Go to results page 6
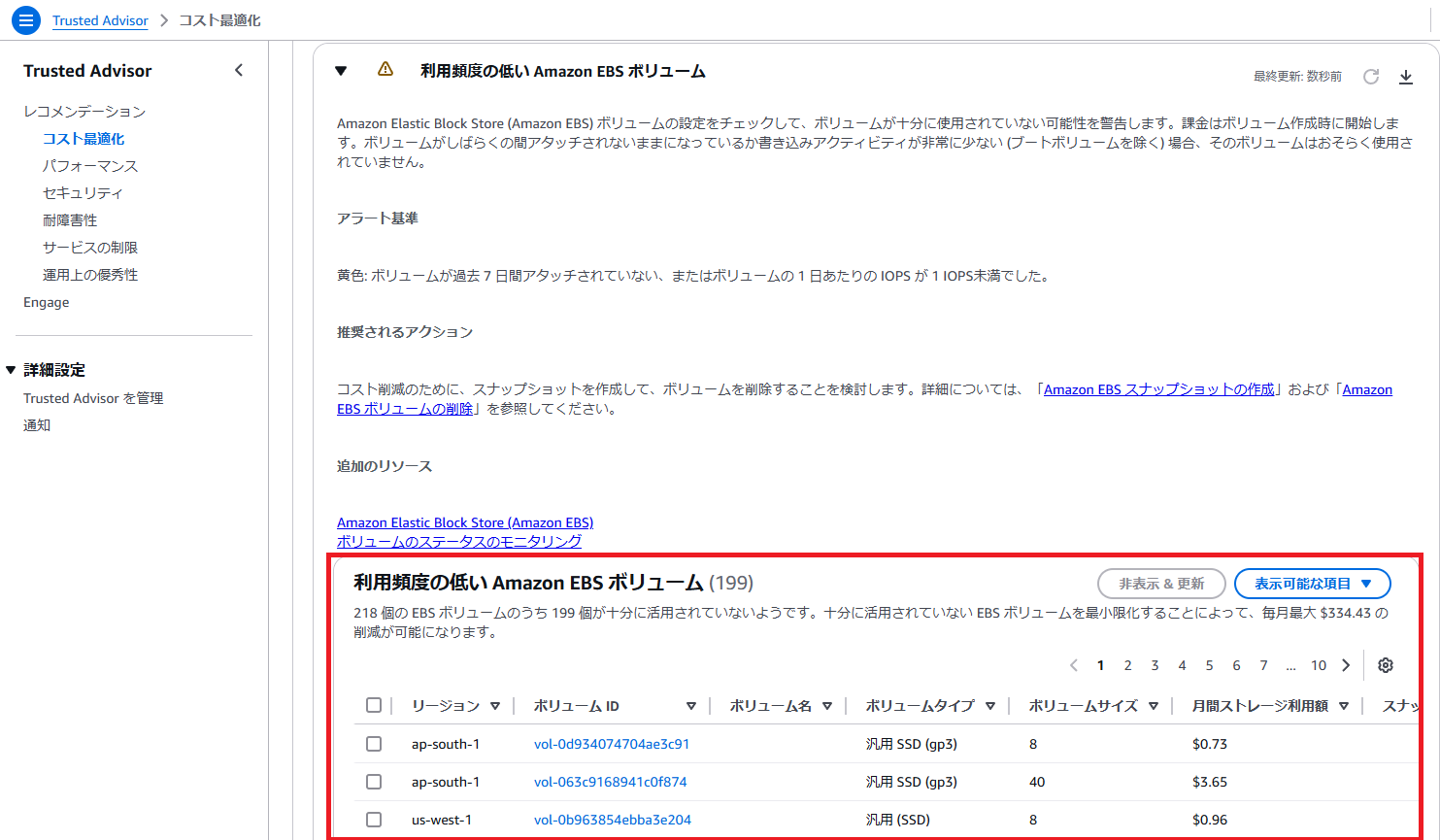This screenshot has width=1440, height=840. [1236, 665]
